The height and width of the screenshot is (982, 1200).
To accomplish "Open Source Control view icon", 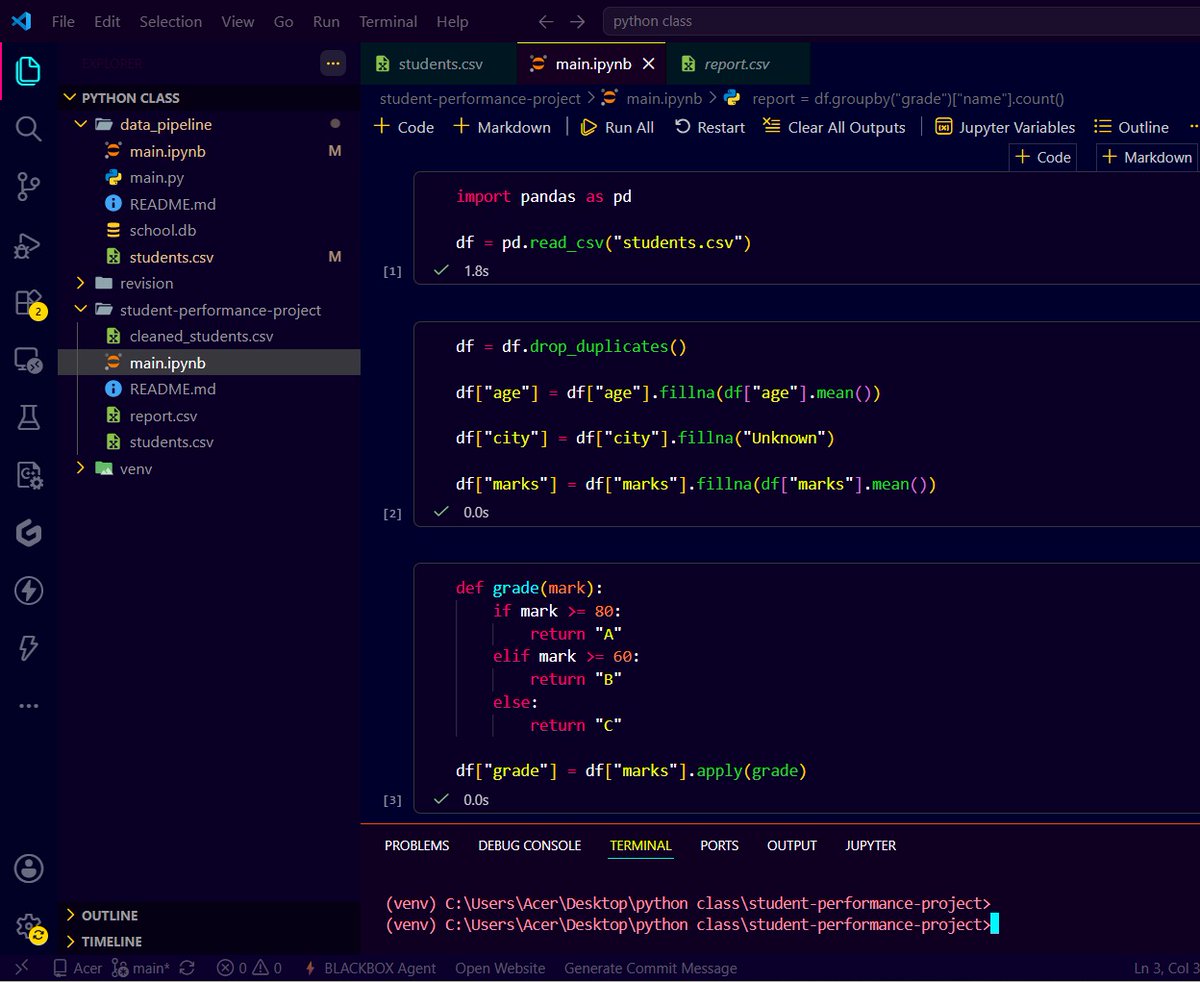I will click(28, 187).
